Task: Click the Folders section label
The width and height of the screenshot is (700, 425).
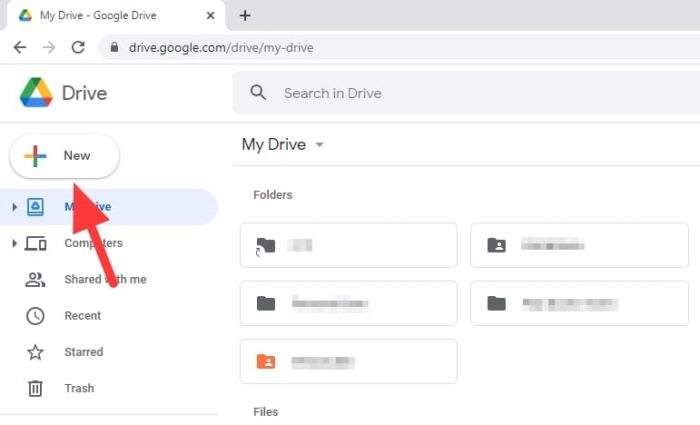Action: (273, 195)
